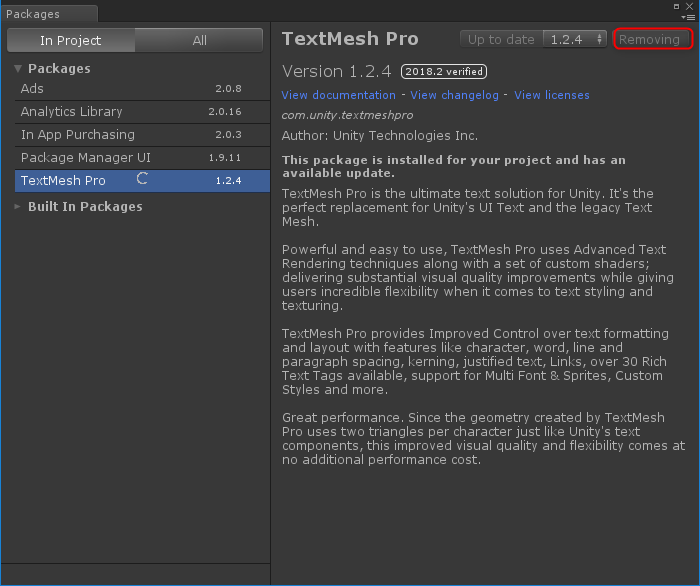Image resolution: width=700 pixels, height=586 pixels.
Task: Select the Analytics Library package
Action: [71, 112]
